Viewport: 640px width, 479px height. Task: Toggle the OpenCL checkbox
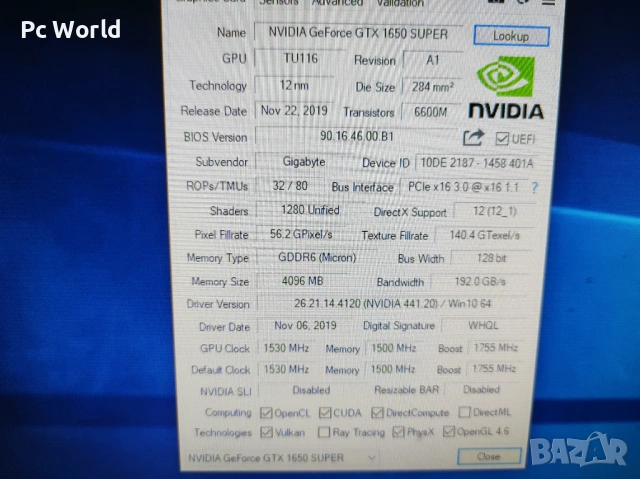pos(266,412)
